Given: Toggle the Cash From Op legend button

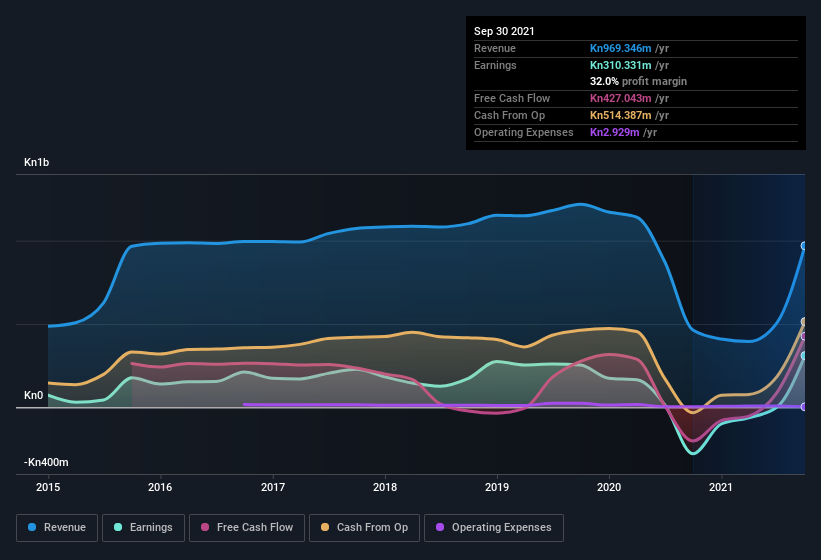Looking at the screenshot, I should click(364, 528).
